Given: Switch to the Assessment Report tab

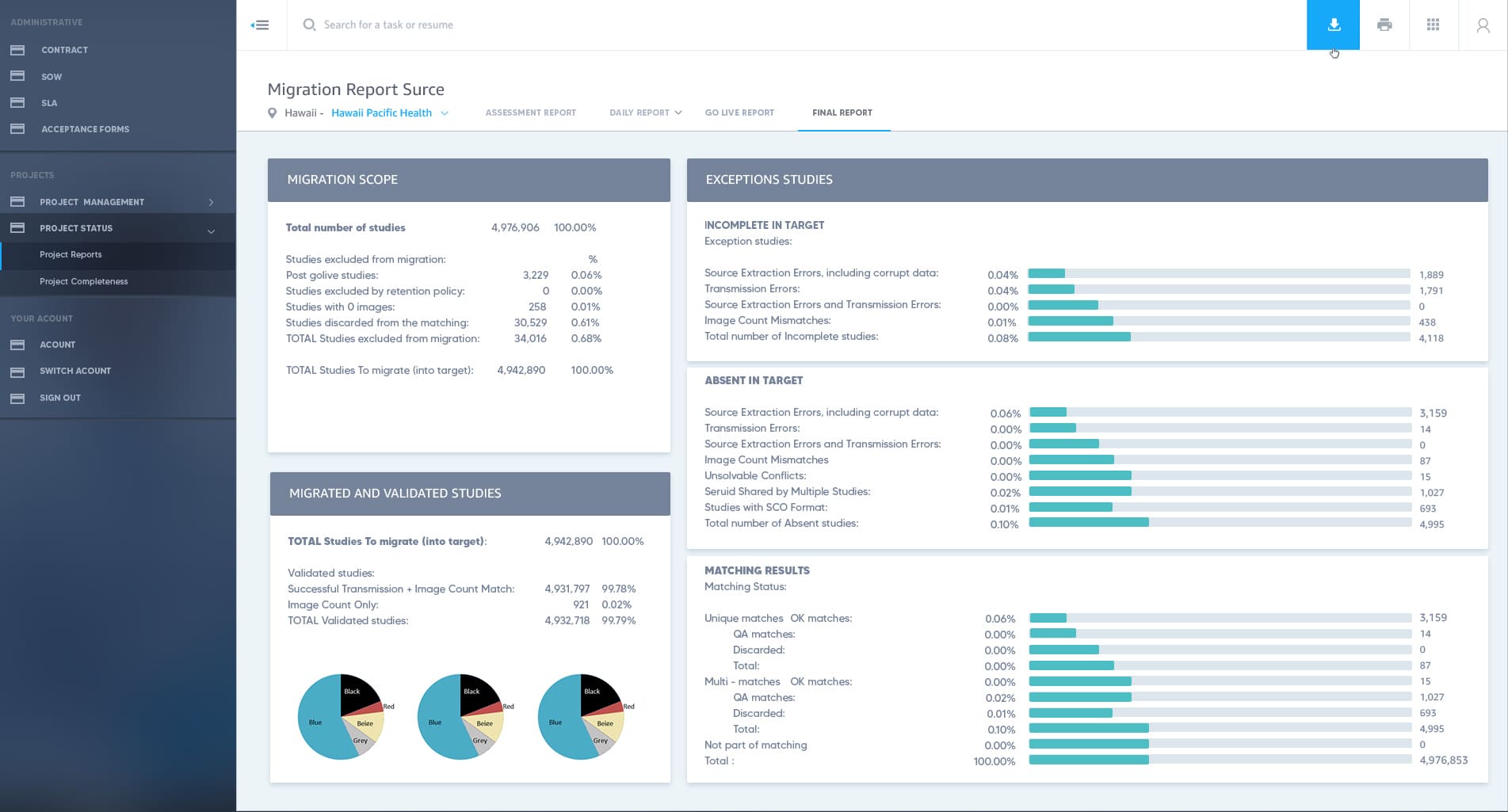Looking at the screenshot, I should [530, 112].
